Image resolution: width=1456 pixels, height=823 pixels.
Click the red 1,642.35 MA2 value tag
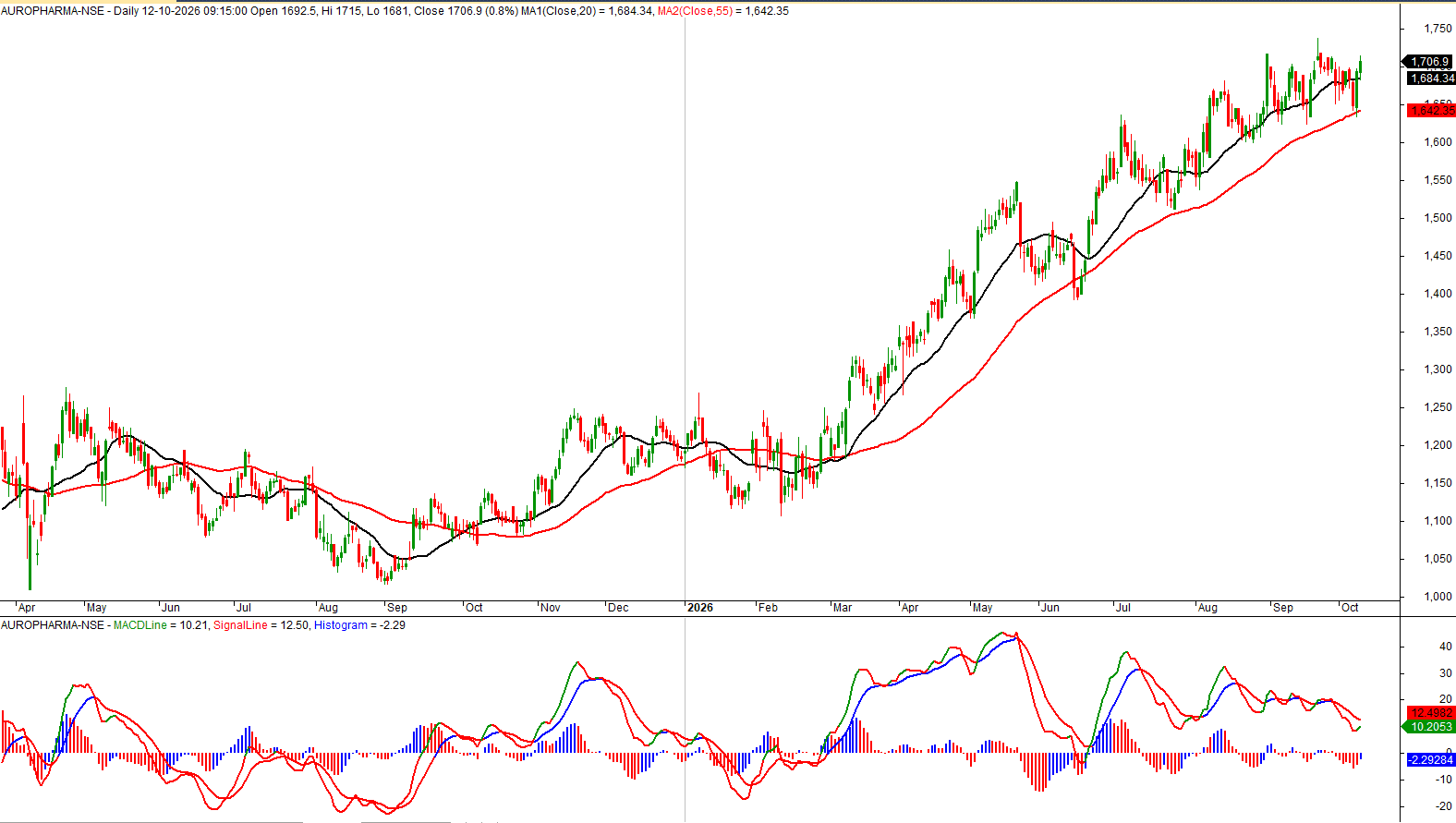coord(1431,111)
